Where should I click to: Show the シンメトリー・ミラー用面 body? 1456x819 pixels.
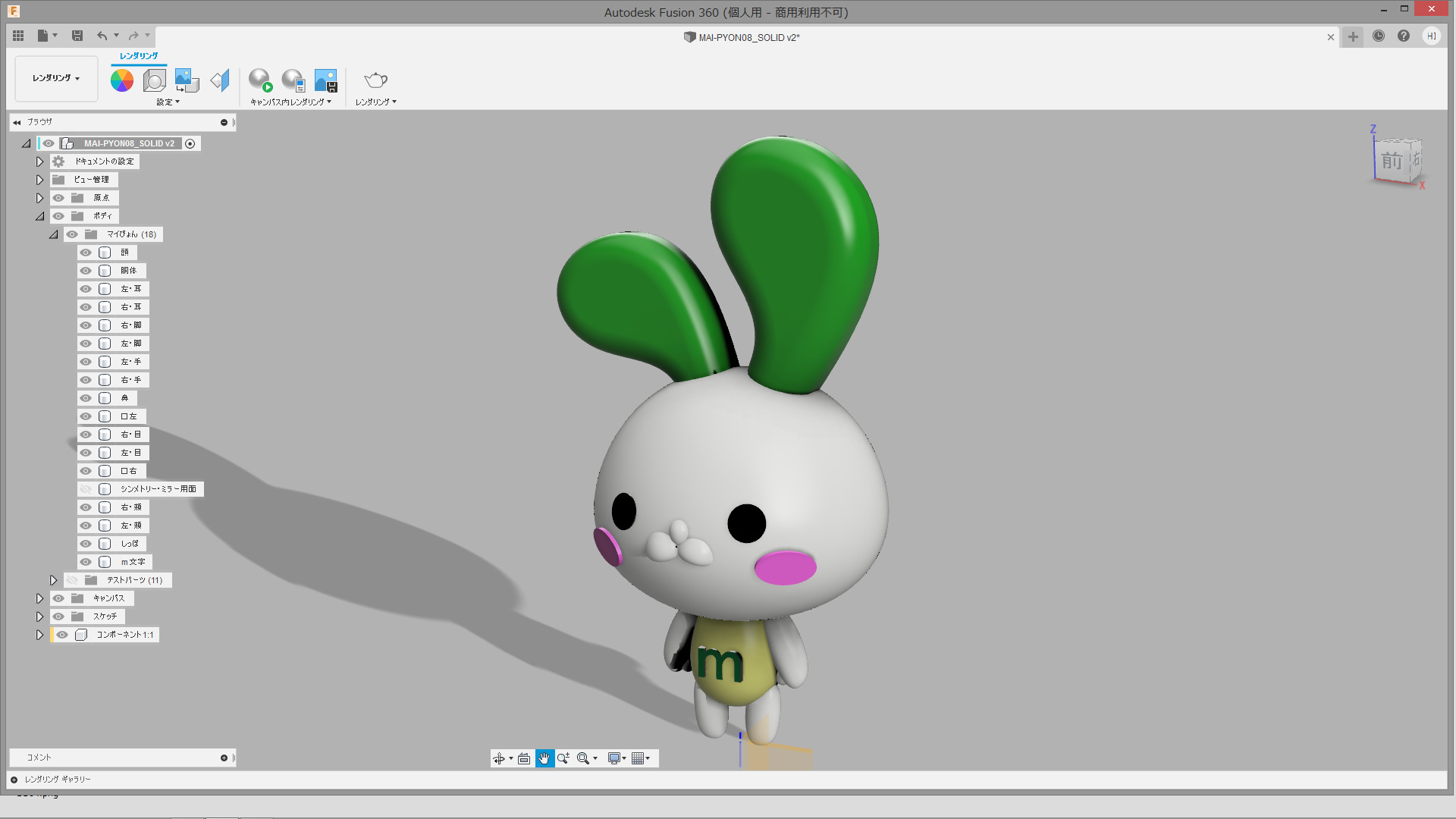(x=86, y=489)
